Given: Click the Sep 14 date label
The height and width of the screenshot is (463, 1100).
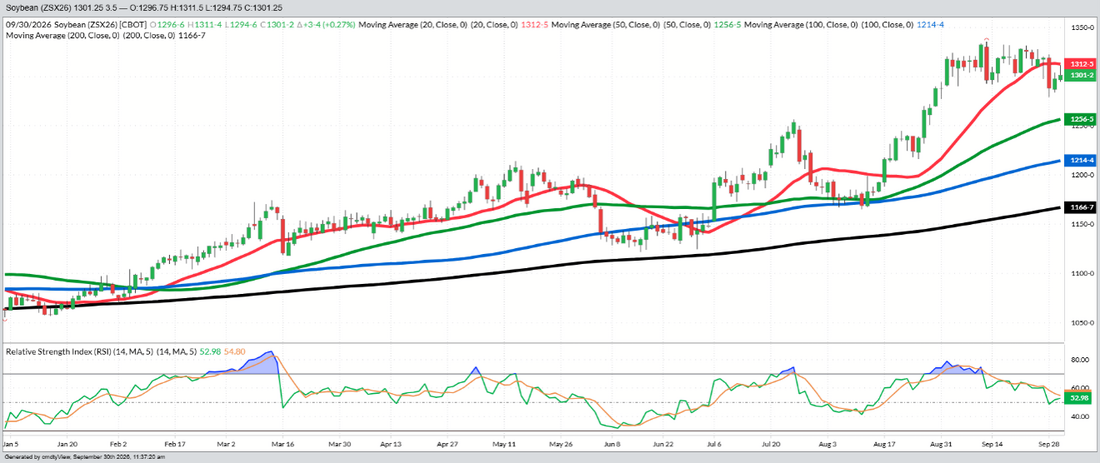Looking at the screenshot, I should pyautogui.click(x=991, y=444).
